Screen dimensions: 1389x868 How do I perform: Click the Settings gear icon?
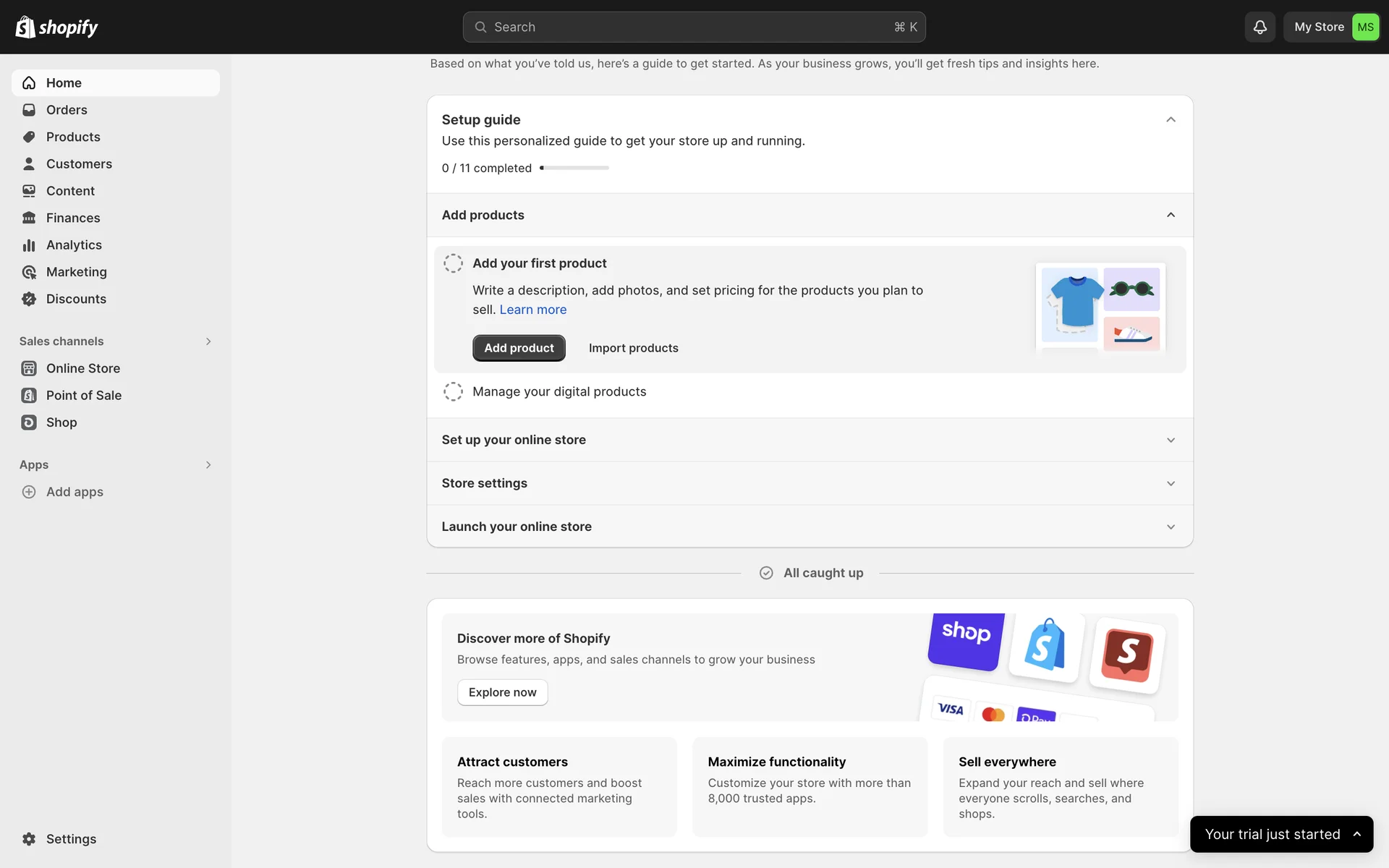click(x=29, y=839)
